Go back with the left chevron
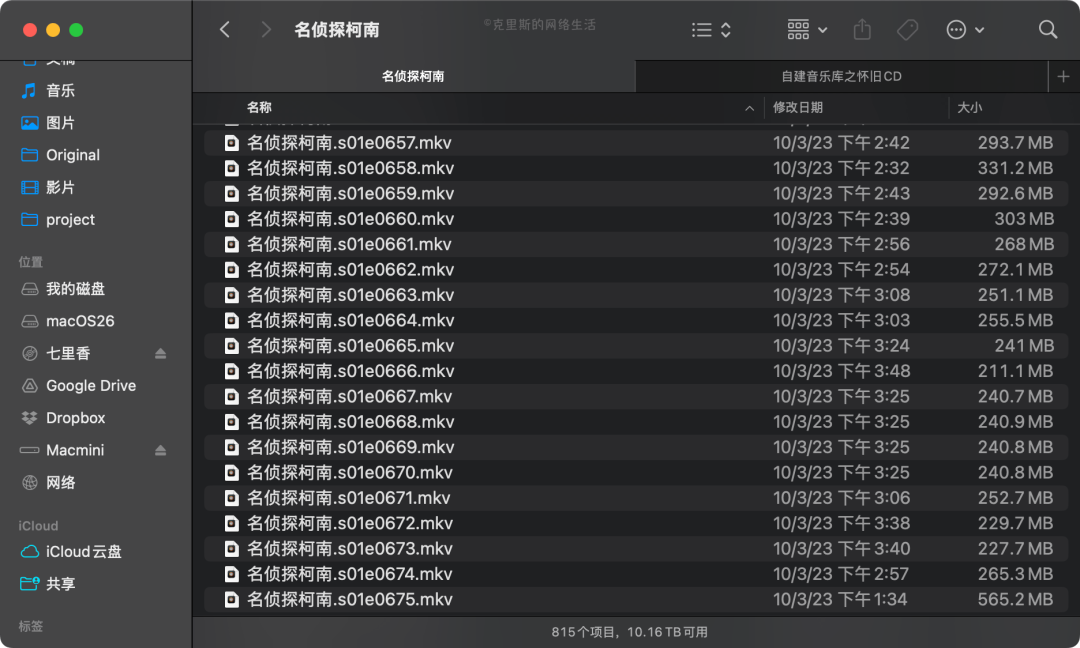 coord(225,30)
